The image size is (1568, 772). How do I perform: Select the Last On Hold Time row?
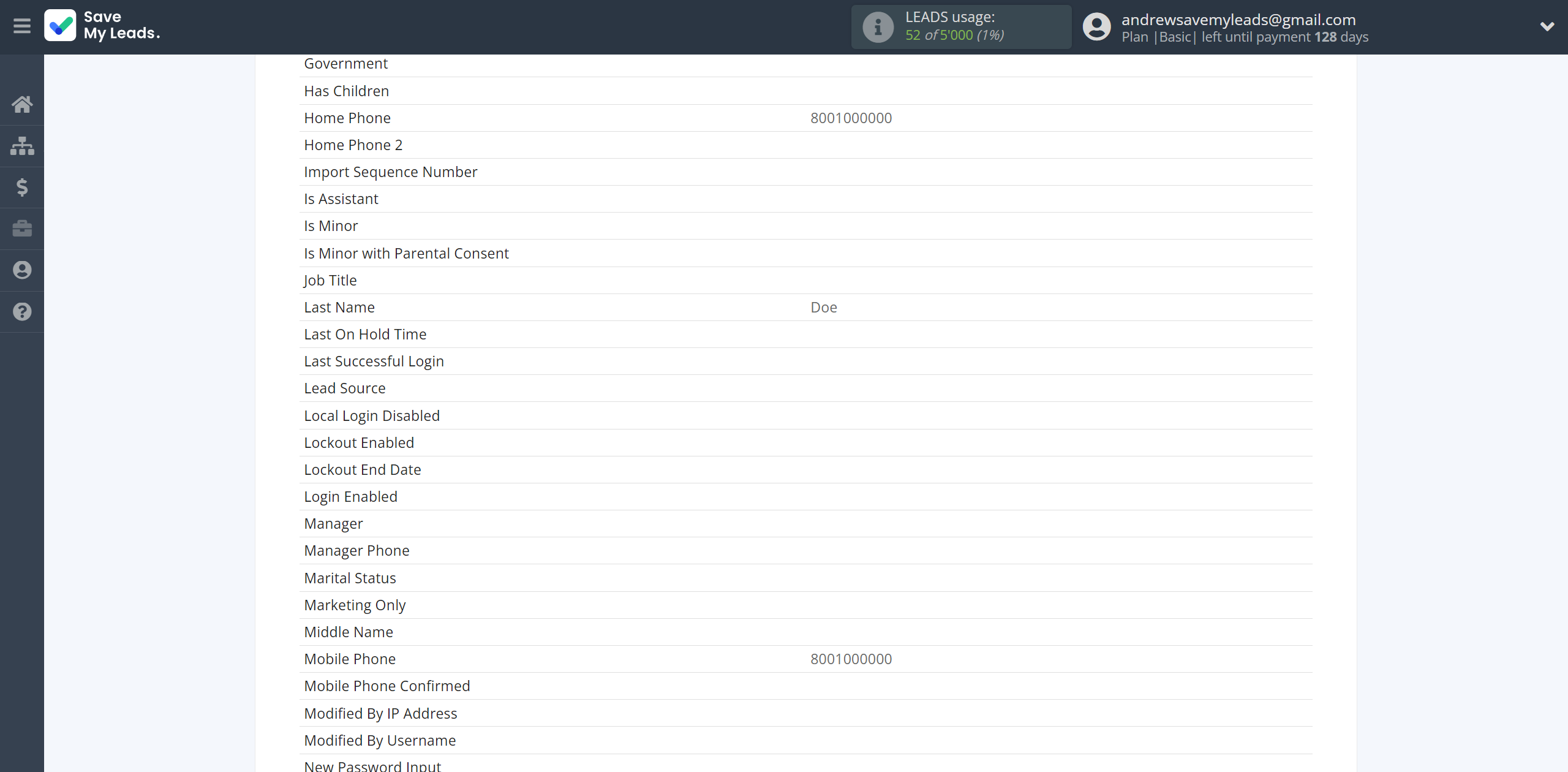coord(805,334)
